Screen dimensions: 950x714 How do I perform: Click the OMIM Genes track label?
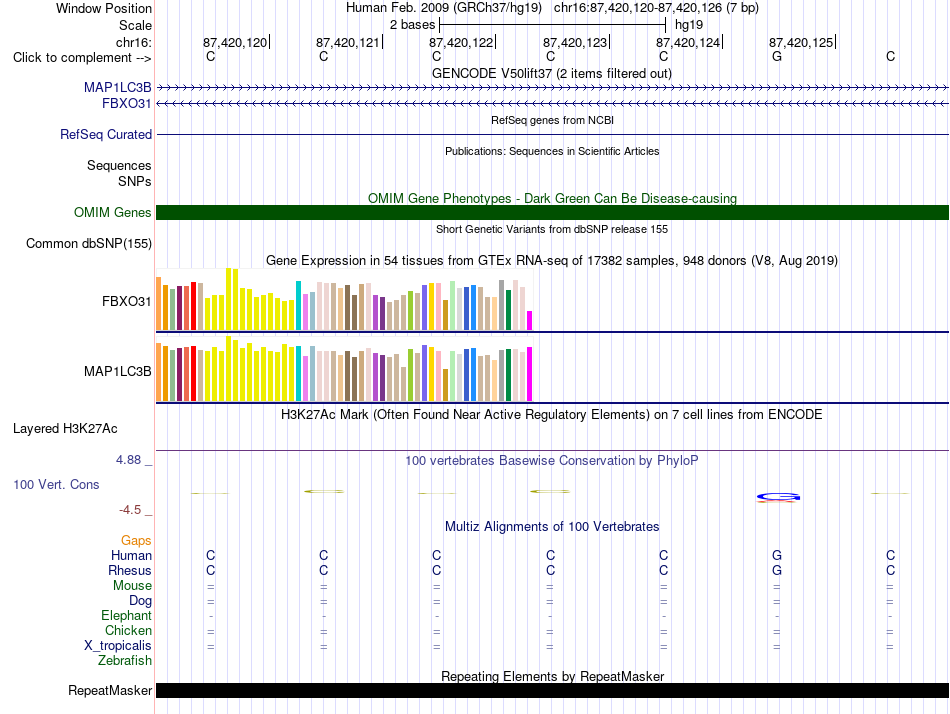(113, 212)
